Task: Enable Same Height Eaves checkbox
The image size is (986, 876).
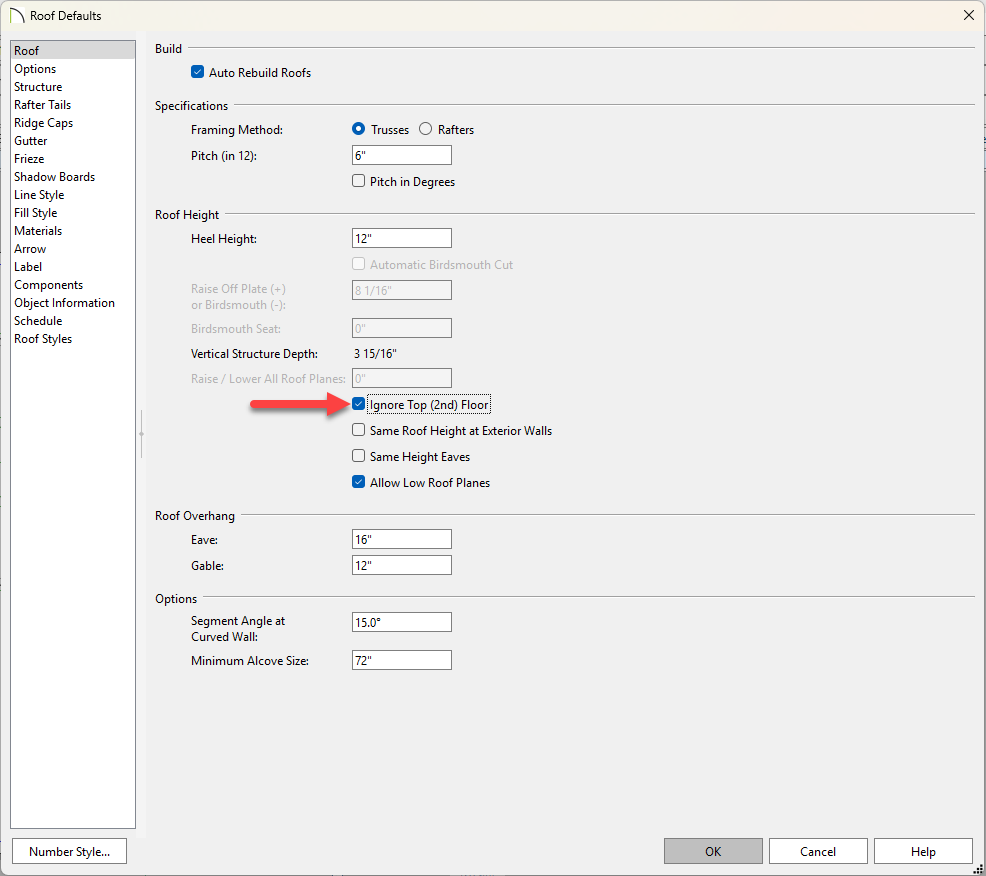Action: [x=358, y=456]
